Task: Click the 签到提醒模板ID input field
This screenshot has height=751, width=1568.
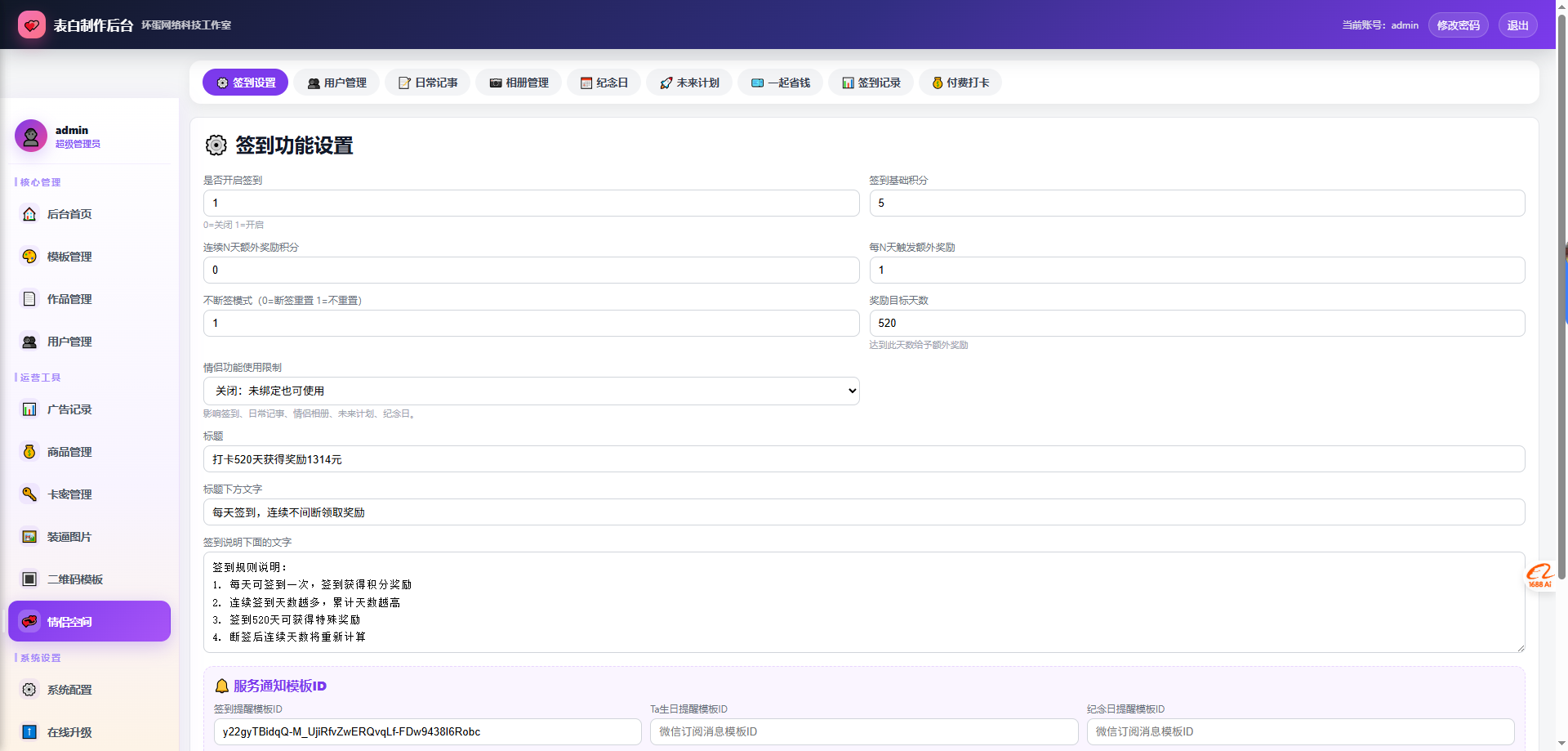Action: (427, 731)
